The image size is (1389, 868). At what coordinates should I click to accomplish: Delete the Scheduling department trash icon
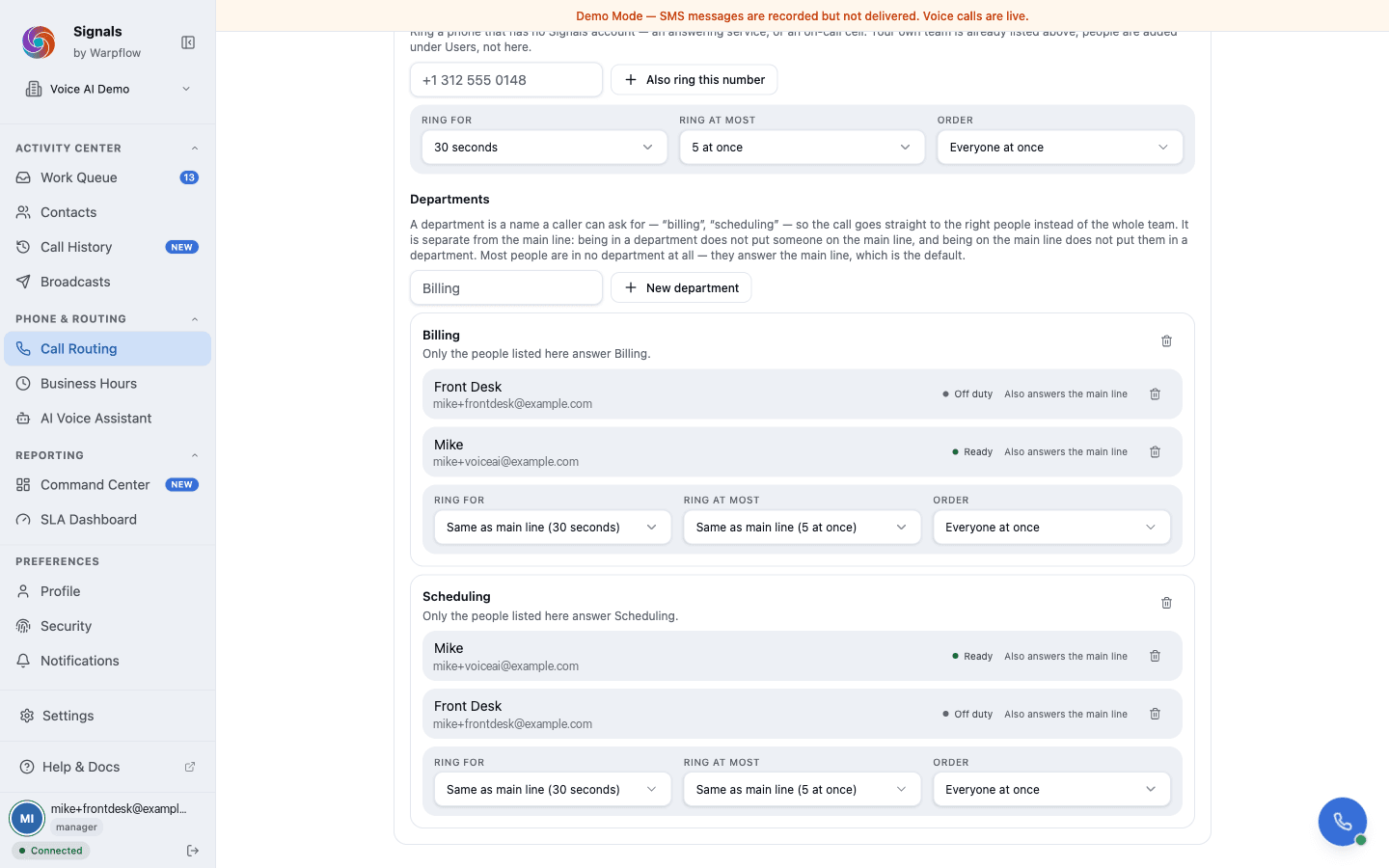click(x=1166, y=604)
